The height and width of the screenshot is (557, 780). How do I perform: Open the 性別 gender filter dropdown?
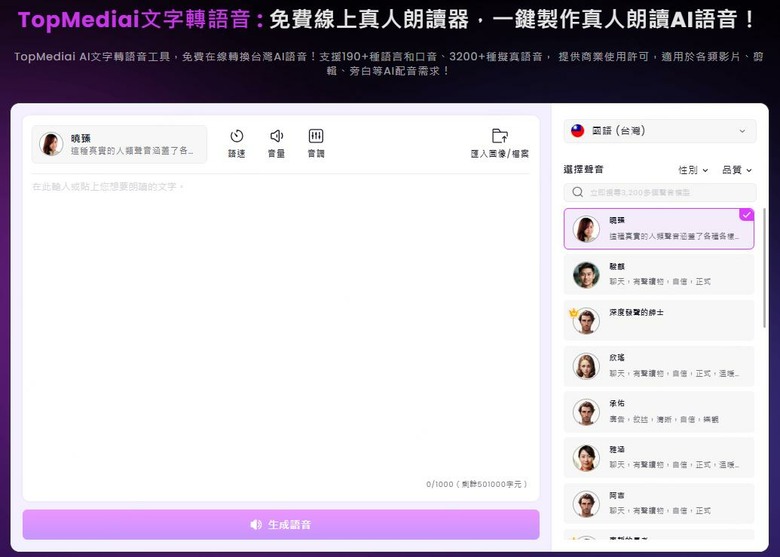point(693,170)
